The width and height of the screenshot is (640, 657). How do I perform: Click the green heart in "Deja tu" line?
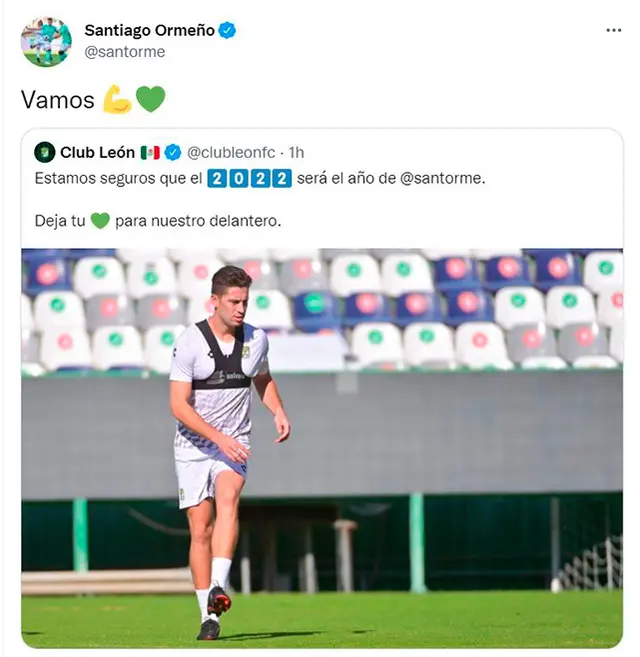99,220
